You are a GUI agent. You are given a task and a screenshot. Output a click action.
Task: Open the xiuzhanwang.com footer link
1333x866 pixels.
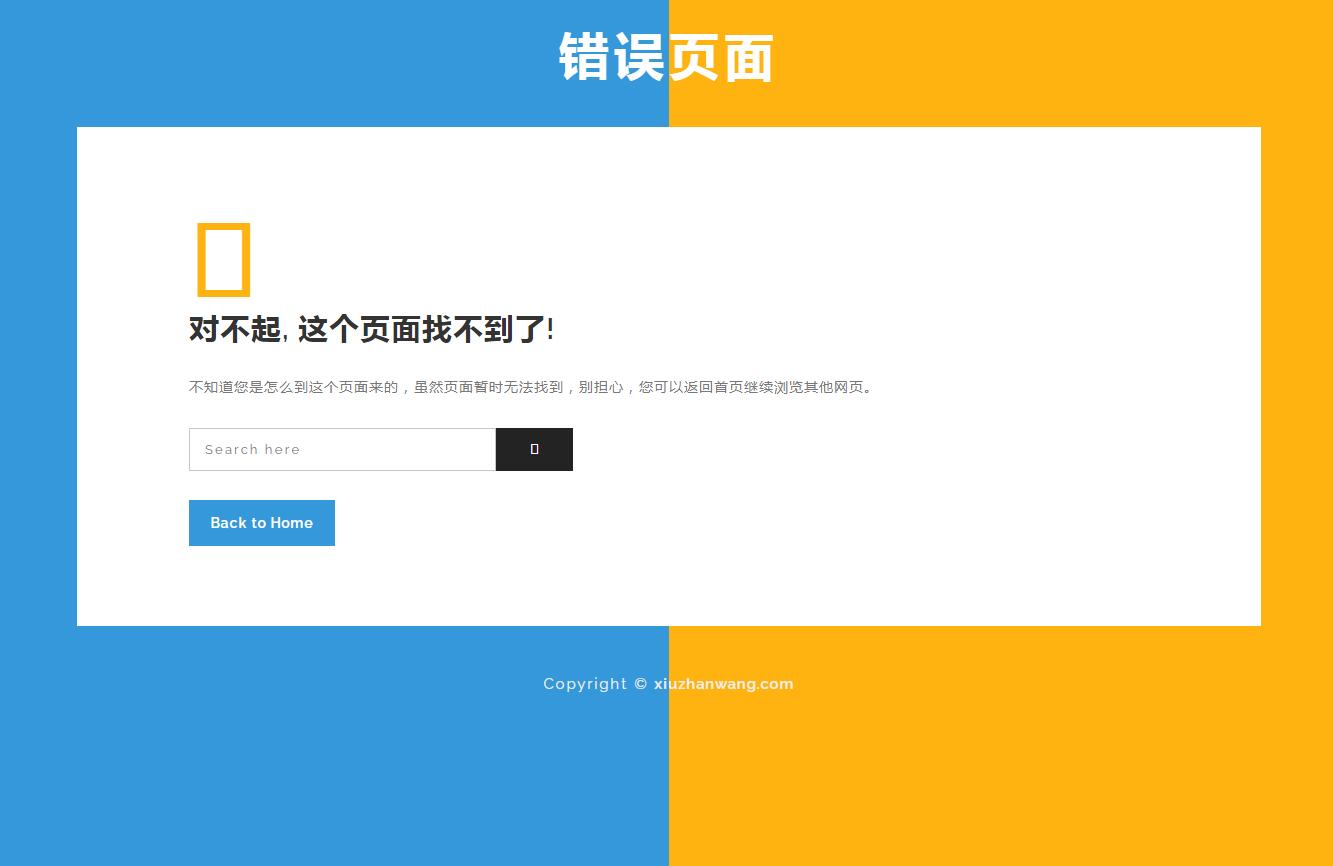click(x=723, y=684)
